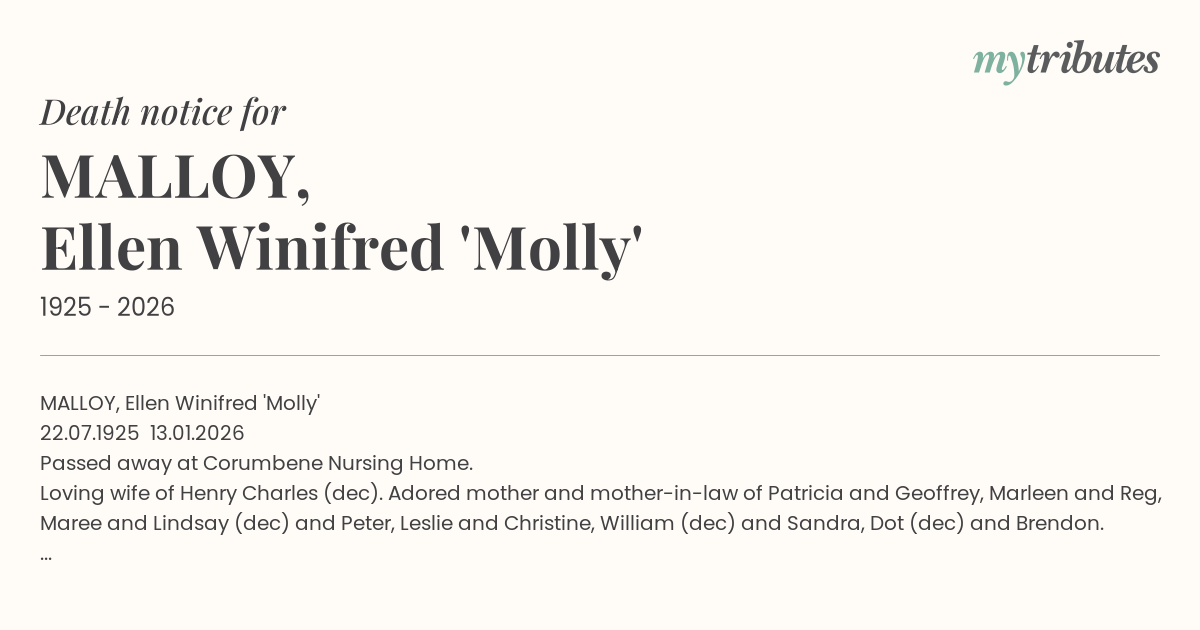
Task: Click the death date 13.01.2026
Action: 197,434
